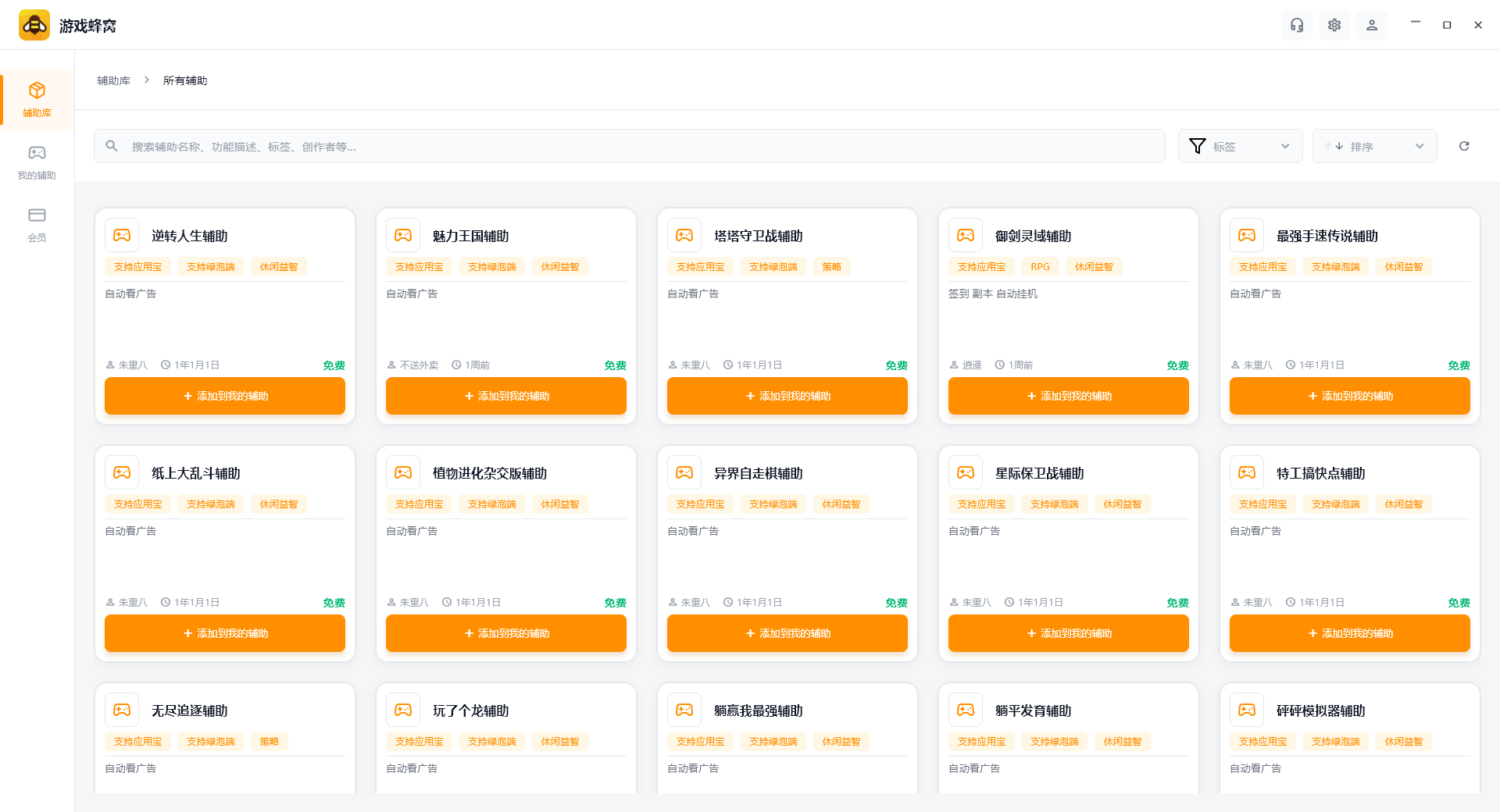The width and height of the screenshot is (1500, 812).
Task: Click the gamepad icon of 植物进化杂交版辅助
Action: click(403, 472)
